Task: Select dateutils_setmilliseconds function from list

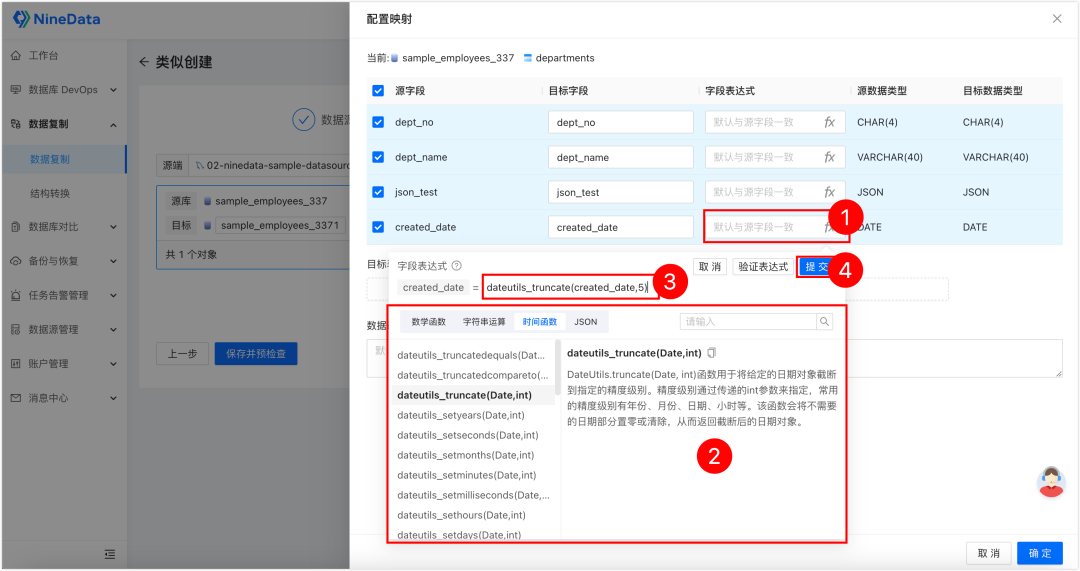Action: tap(473, 495)
